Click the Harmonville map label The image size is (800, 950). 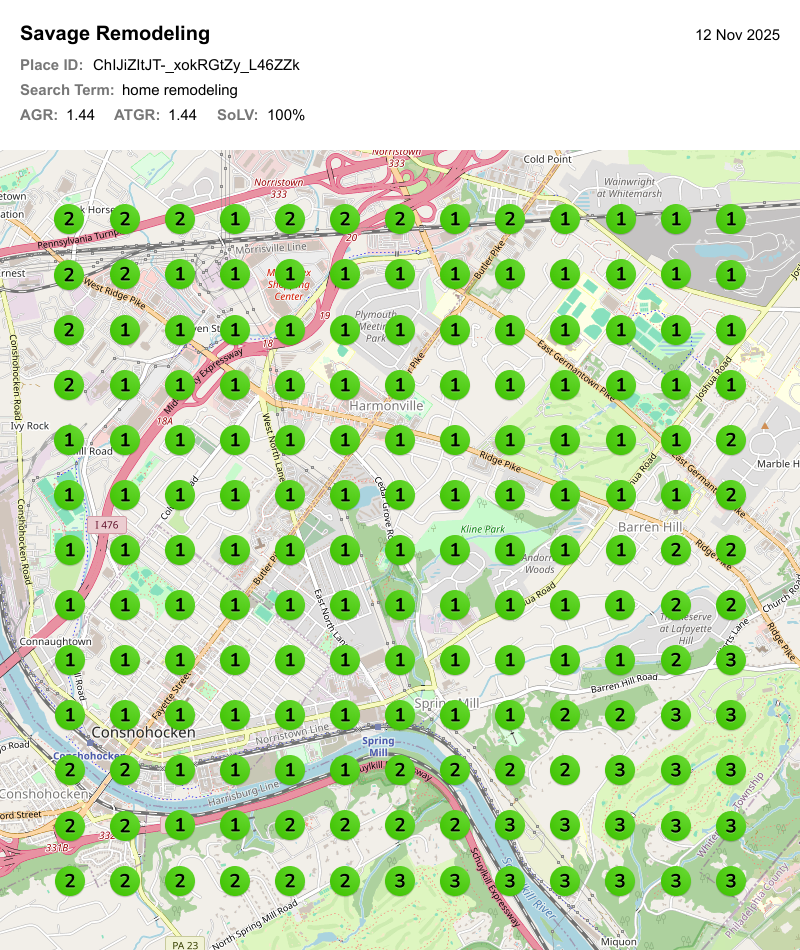[x=386, y=405]
